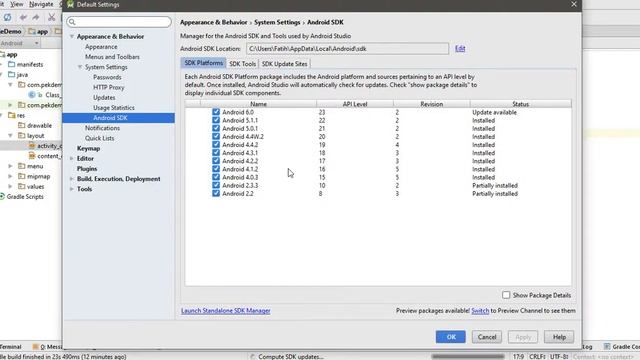This screenshot has height=360, width=640.
Task: Uncheck the Android 2.3.3 platform
Action: [x=216, y=185]
